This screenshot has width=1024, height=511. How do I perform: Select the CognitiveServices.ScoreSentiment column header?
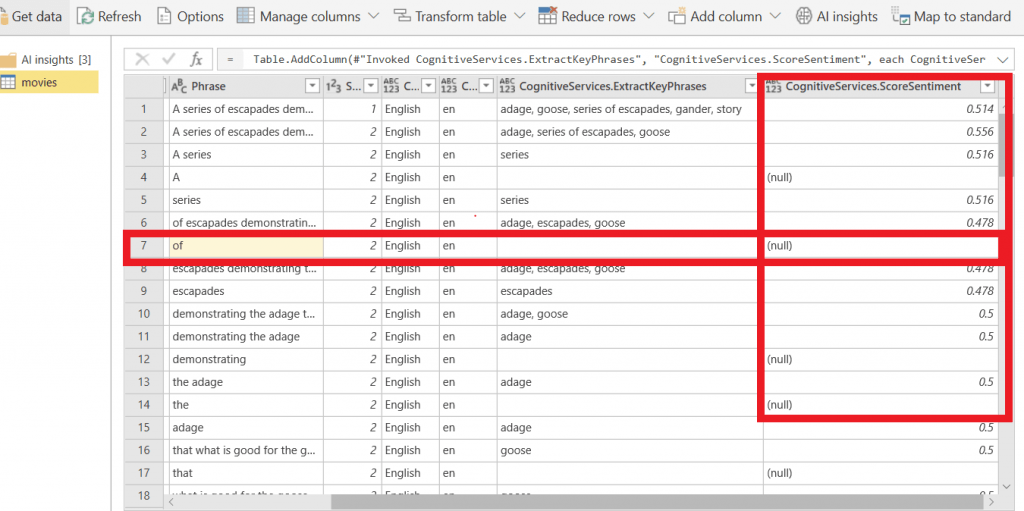pos(873,86)
